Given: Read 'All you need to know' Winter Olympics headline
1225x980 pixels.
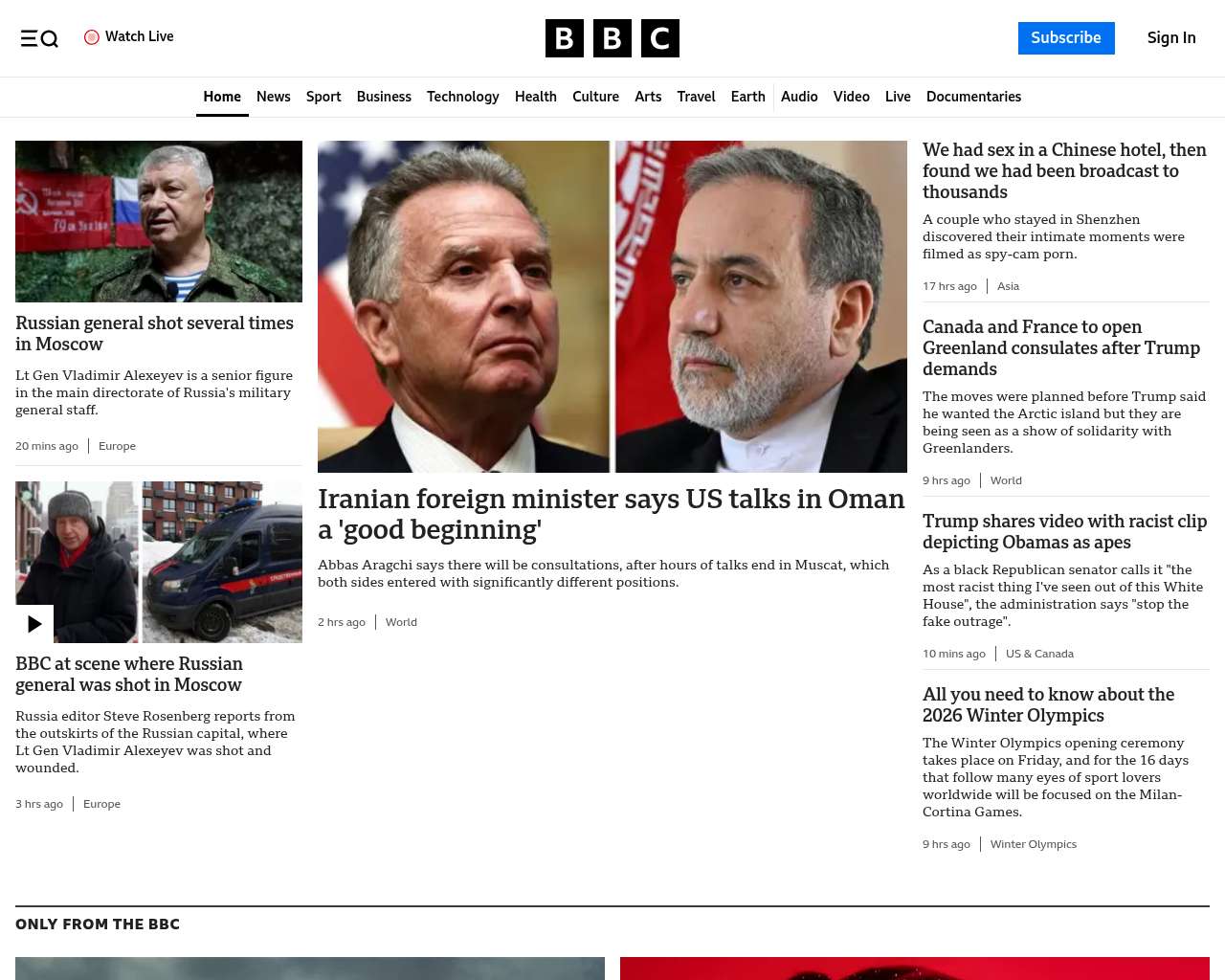Looking at the screenshot, I should (x=1048, y=704).
